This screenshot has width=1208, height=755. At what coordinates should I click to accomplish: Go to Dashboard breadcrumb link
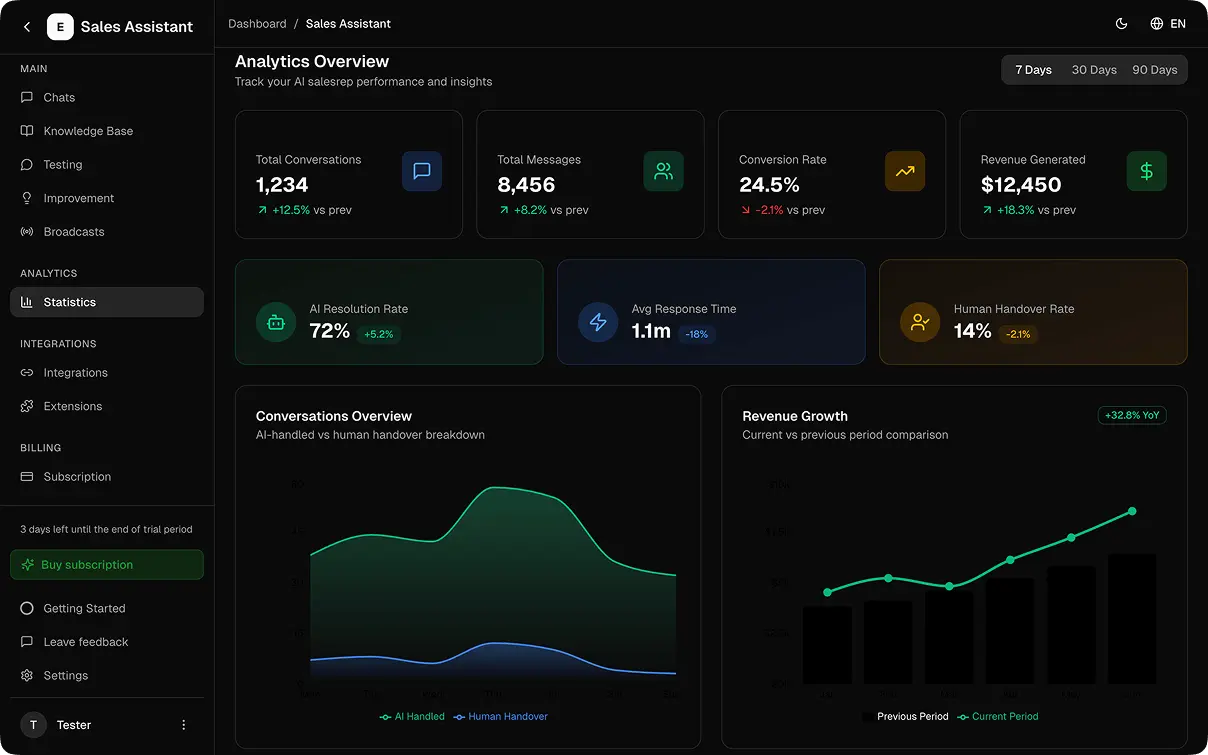tap(257, 24)
